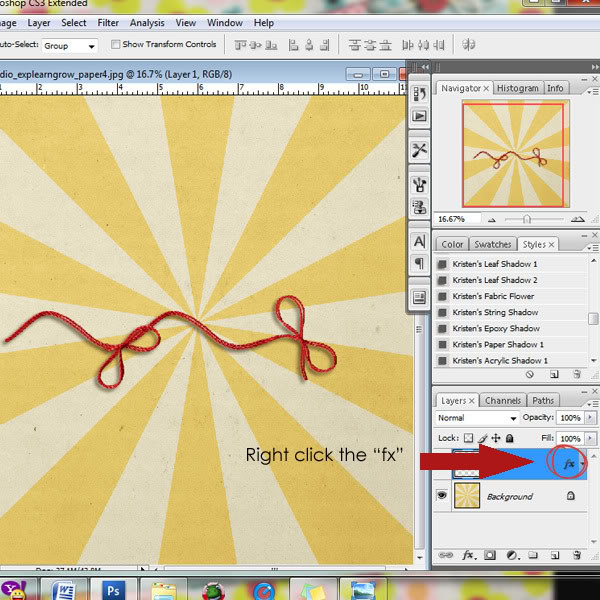Open the Layer Comps panel icon

coord(419,297)
